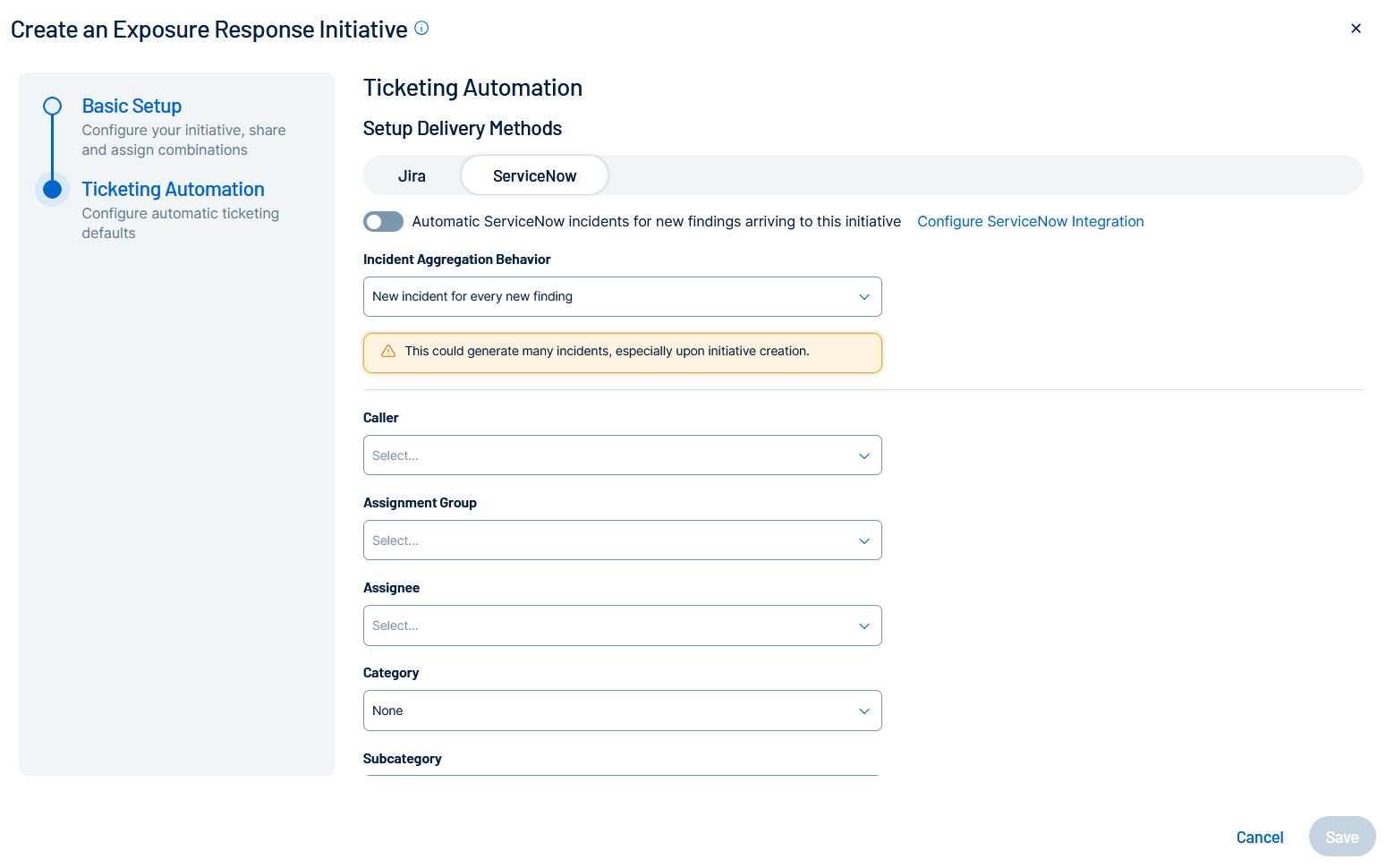Click the info icon beside the dialog title
The width and height of the screenshot is (1386, 868).
(421, 29)
